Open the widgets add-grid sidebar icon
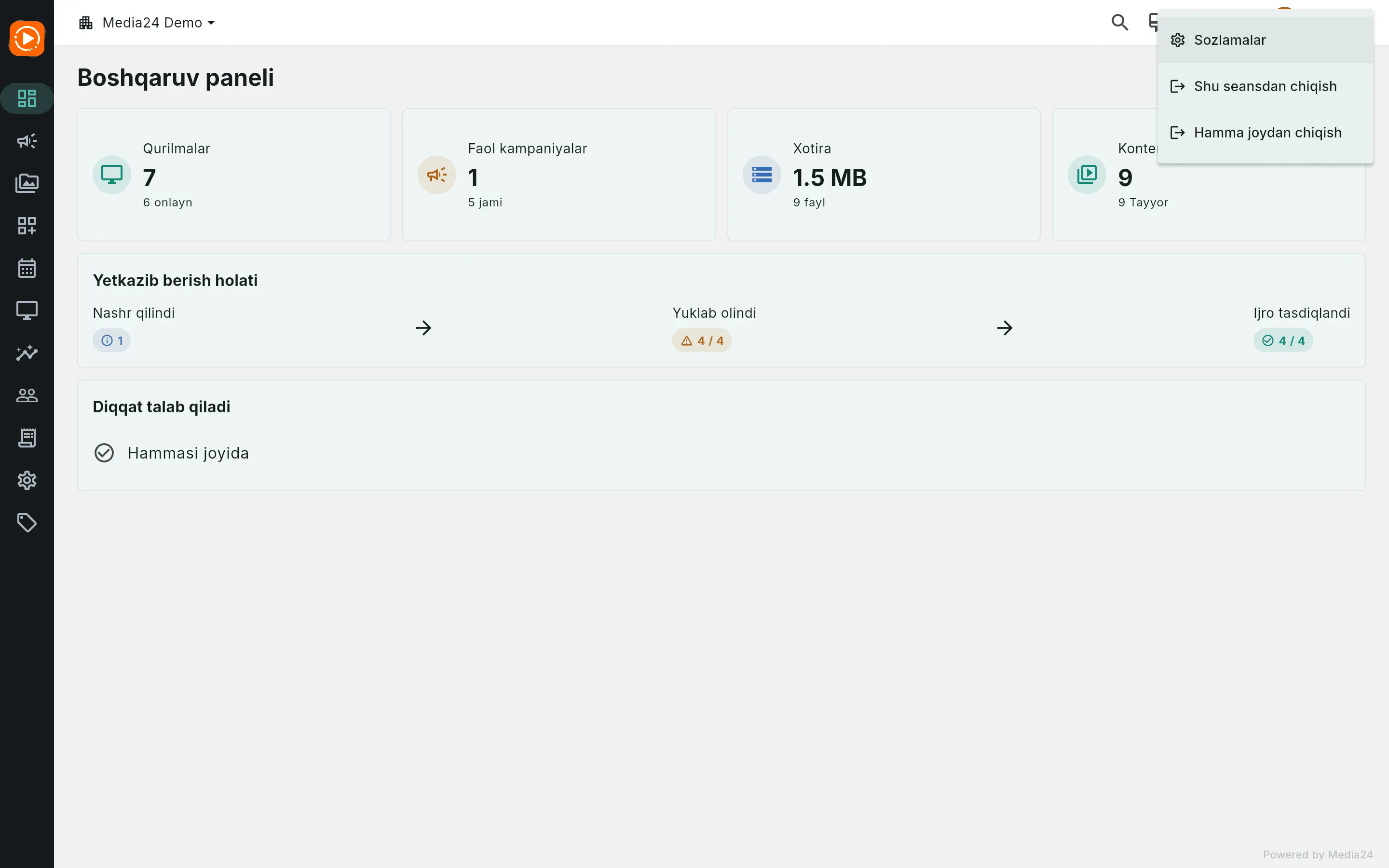The height and width of the screenshot is (868, 1389). click(27, 226)
